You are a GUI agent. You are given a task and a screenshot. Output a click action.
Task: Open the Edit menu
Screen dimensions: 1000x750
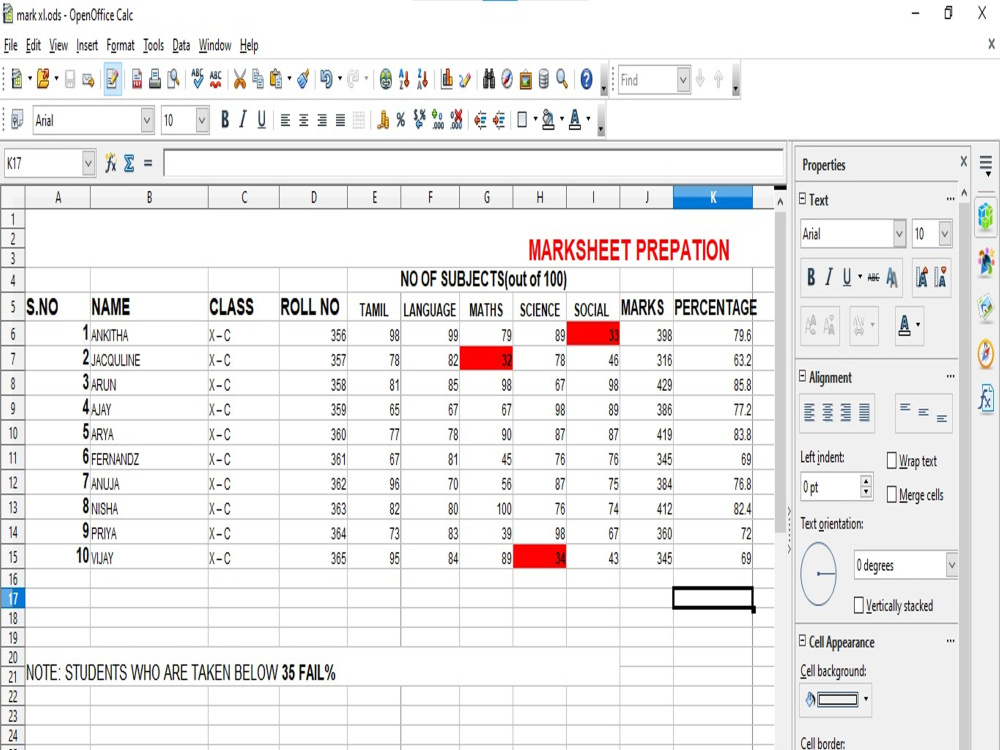click(x=33, y=45)
